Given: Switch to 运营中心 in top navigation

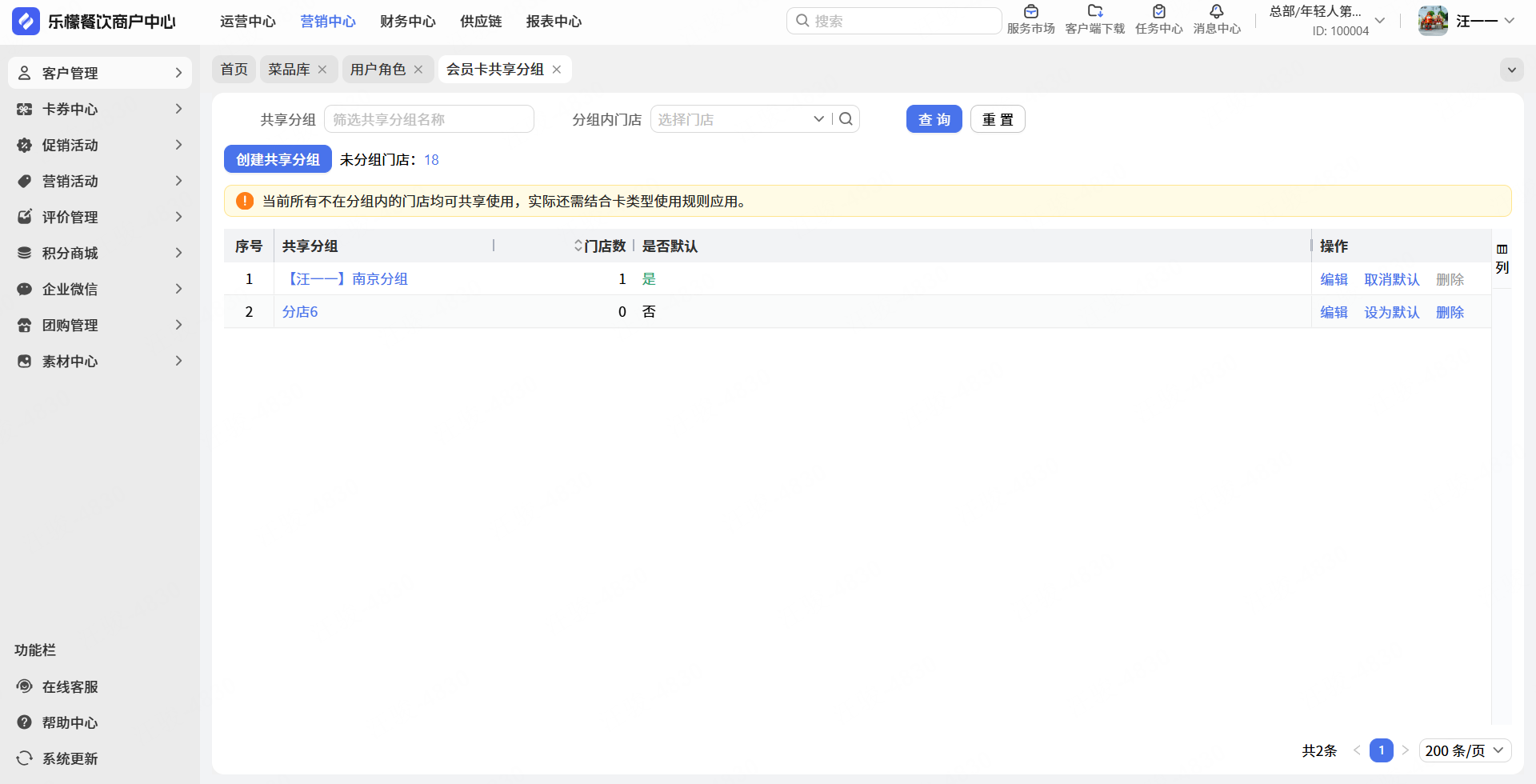Looking at the screenshot, I should coord(248,22).
